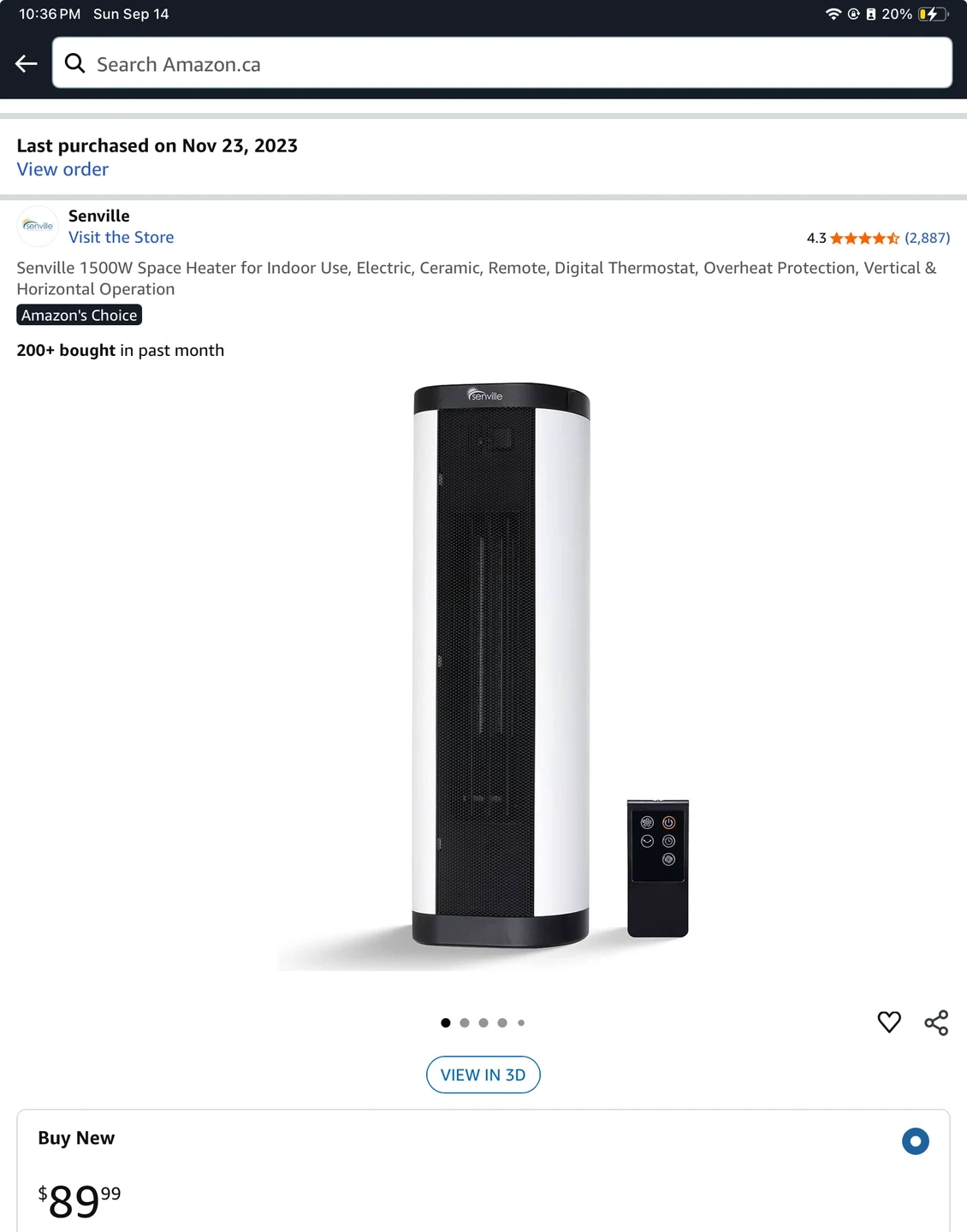Select fourth image carousel dot
This screenshot has height=1232, width=967.
pos(502,1022)
